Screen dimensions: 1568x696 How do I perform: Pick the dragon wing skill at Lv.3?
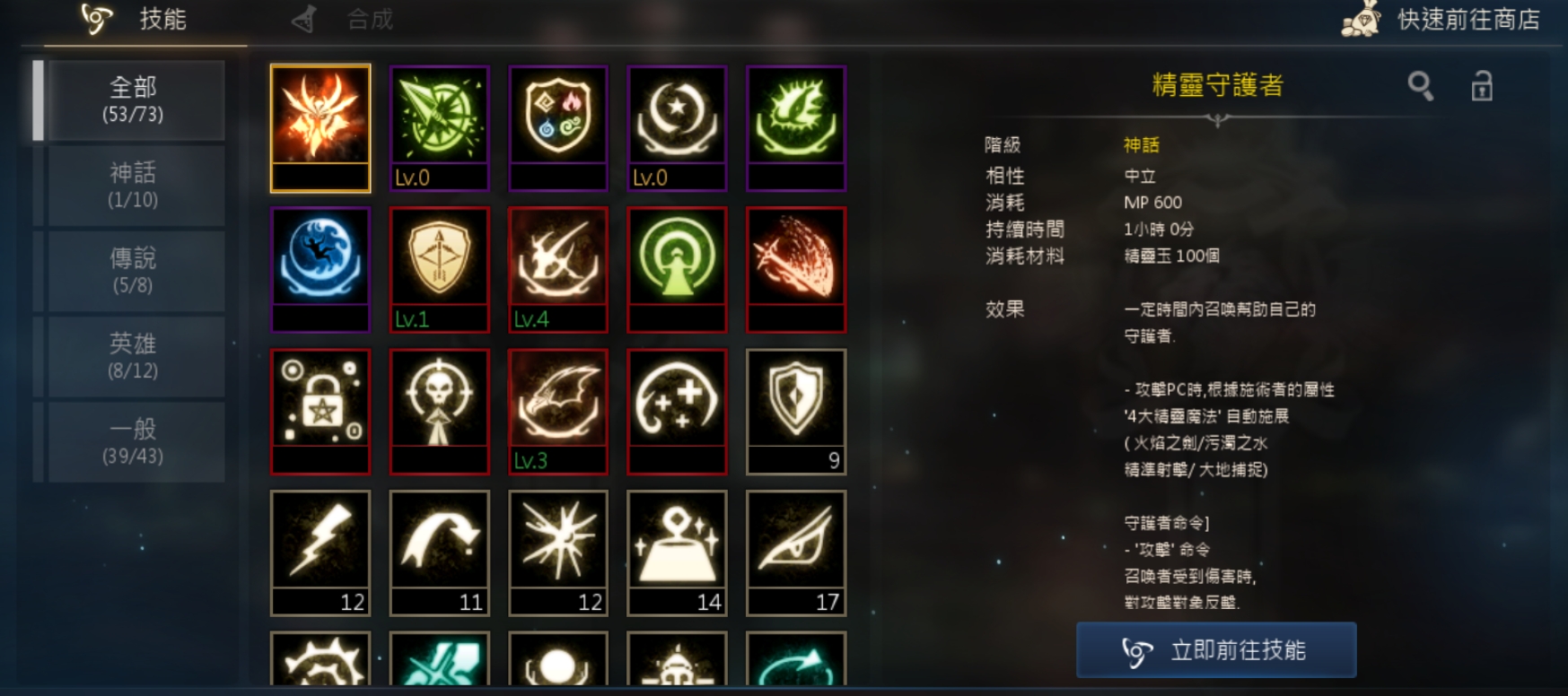558,411
